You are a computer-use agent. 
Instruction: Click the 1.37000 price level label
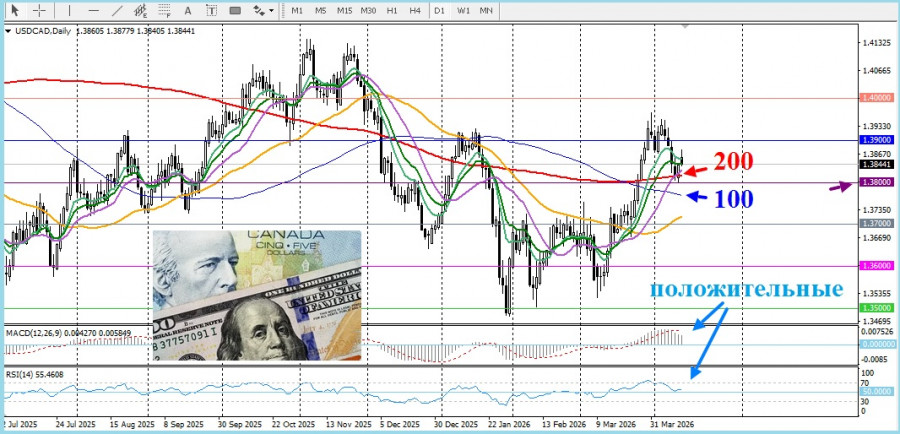[x=878, y=223]
